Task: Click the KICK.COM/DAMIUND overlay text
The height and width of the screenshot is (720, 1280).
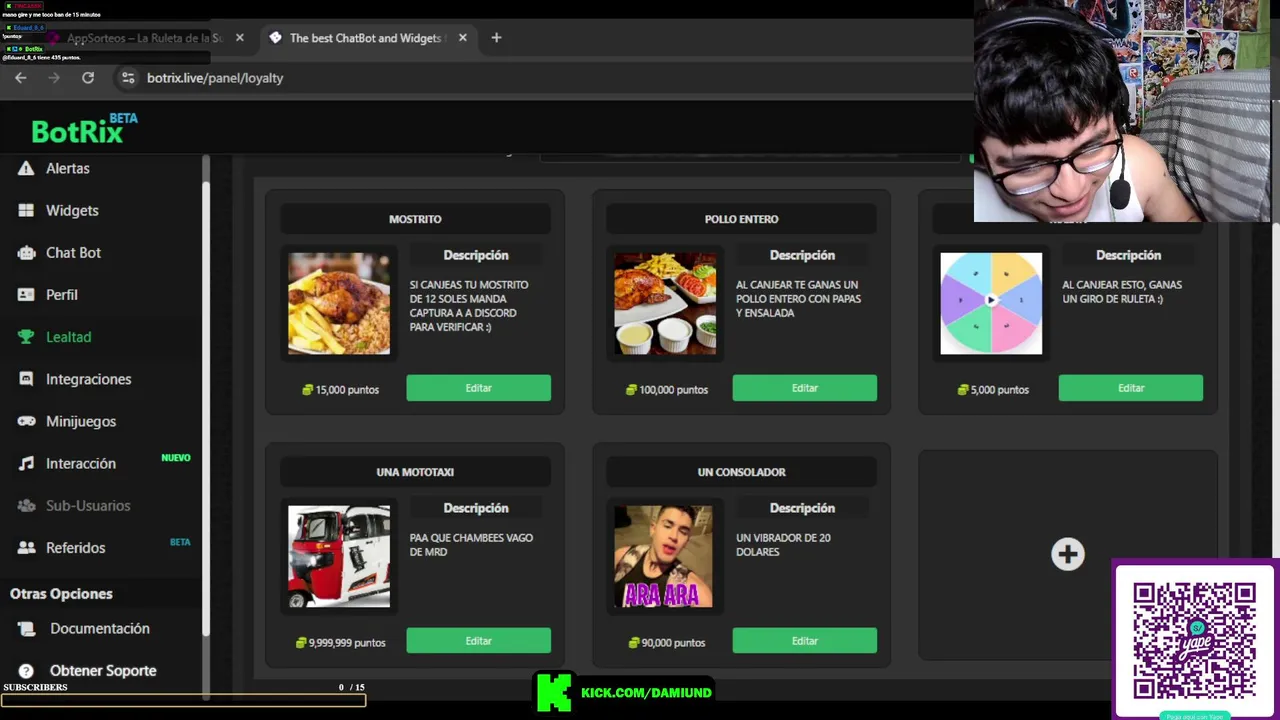Action: (x=646, y=692)
